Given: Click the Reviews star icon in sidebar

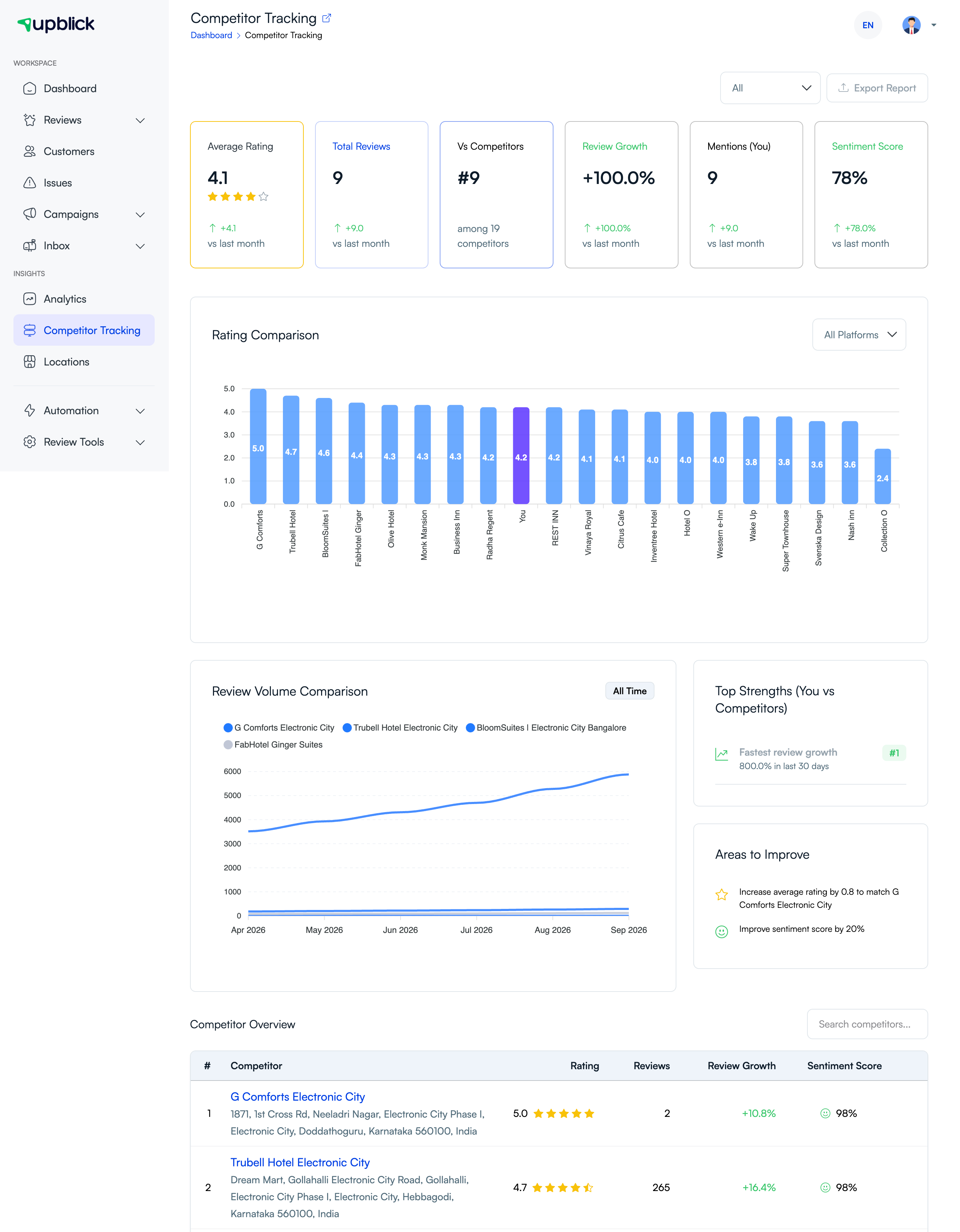Looking at the screenshot, I should (x=29, y=120).
